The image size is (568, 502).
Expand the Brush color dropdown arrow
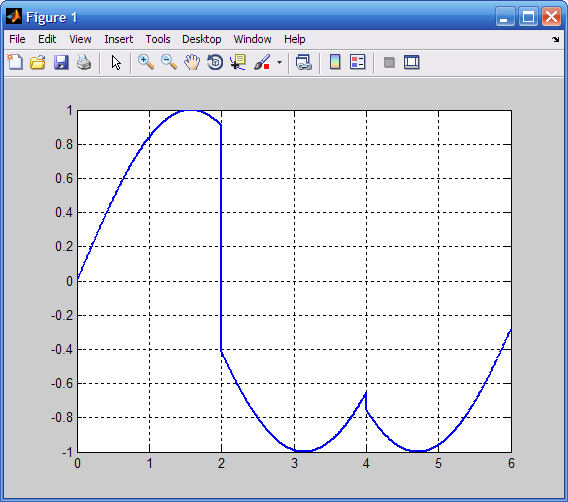click(279, 62)
